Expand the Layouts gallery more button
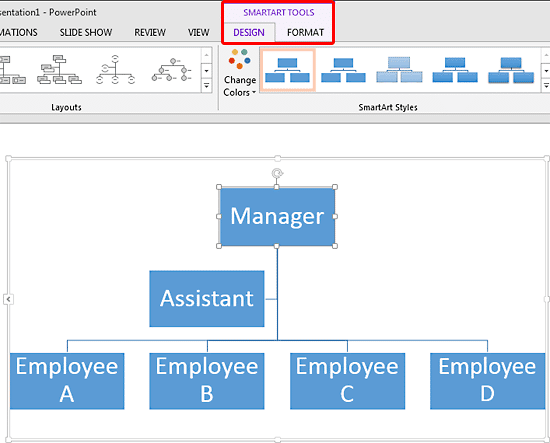Screen dimensions: 550x443 click(206, 86)
